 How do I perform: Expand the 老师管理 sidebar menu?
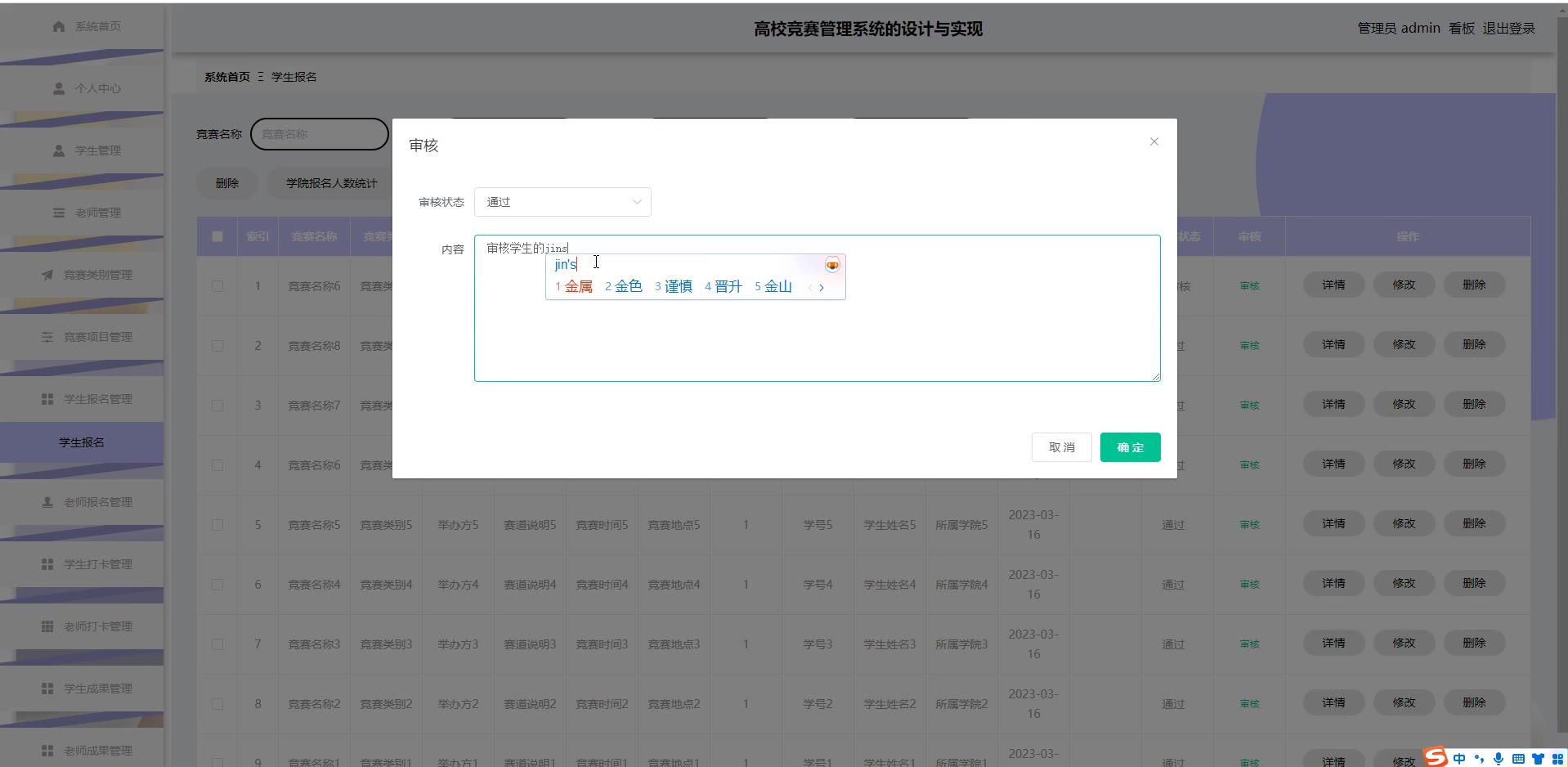82,213
